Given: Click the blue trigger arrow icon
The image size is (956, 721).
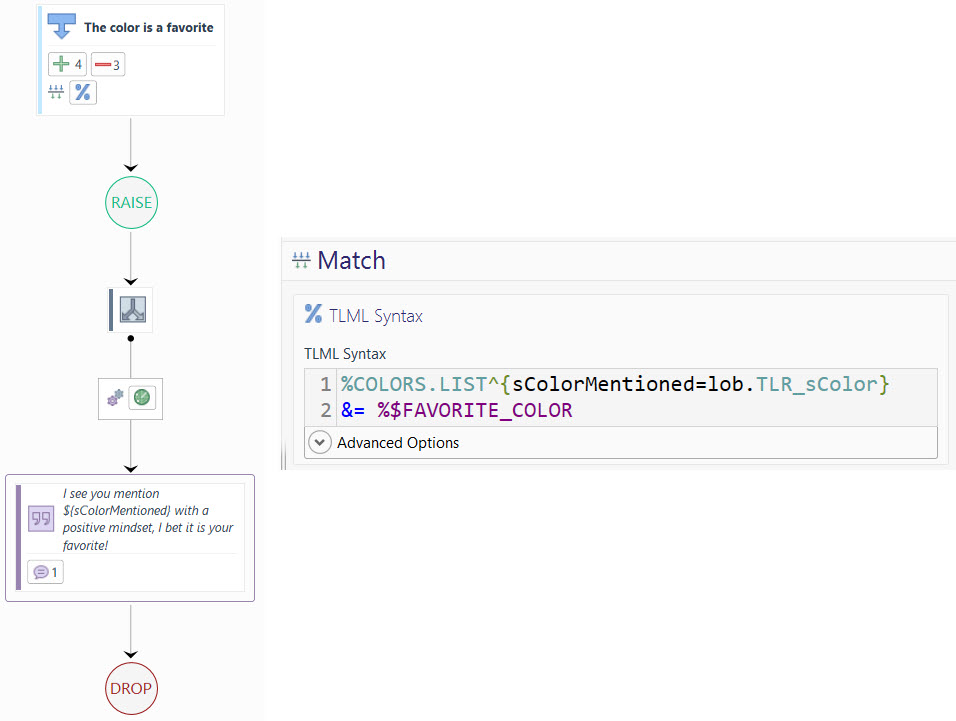Looking at the screenshot, I should [62, 26].
